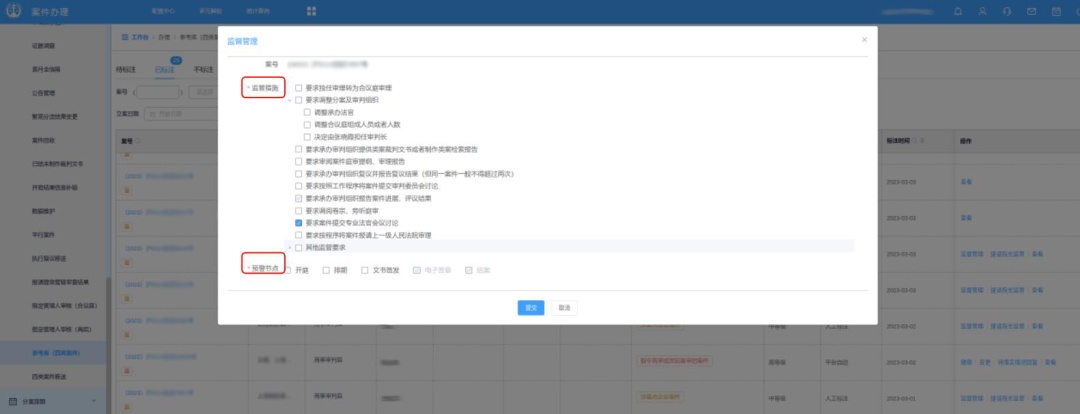Select 参考类（四类案件） in the sidebar
Image resolution: width=1080 pixels, height=414 pixels.
tap(55, 352)
